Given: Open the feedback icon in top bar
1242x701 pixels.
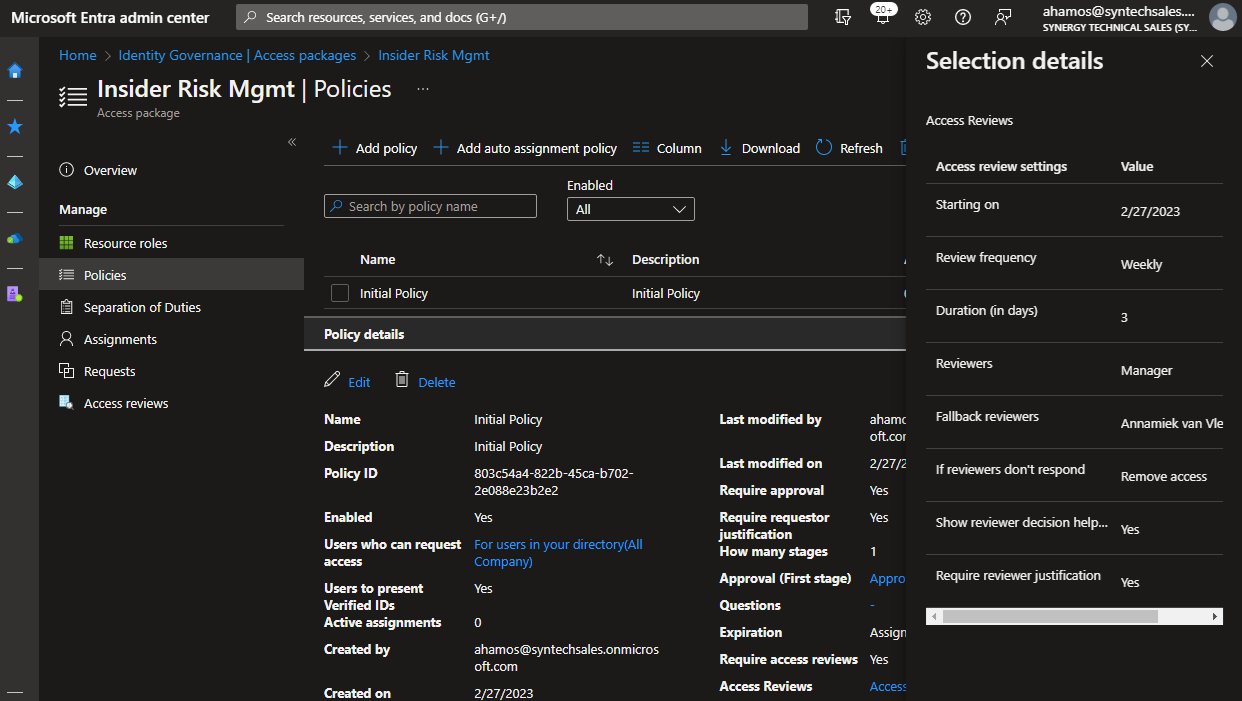Looking at the screenshot, I should (x=1002, y=17).
